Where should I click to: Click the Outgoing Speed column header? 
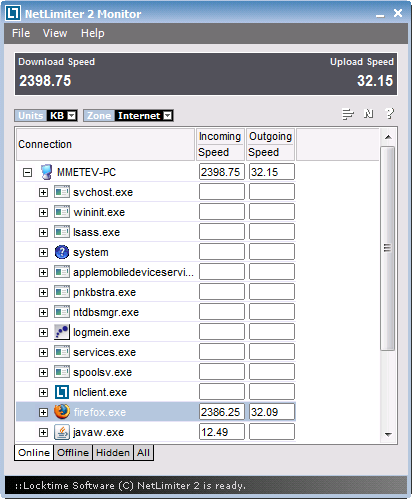coord(270,144)
